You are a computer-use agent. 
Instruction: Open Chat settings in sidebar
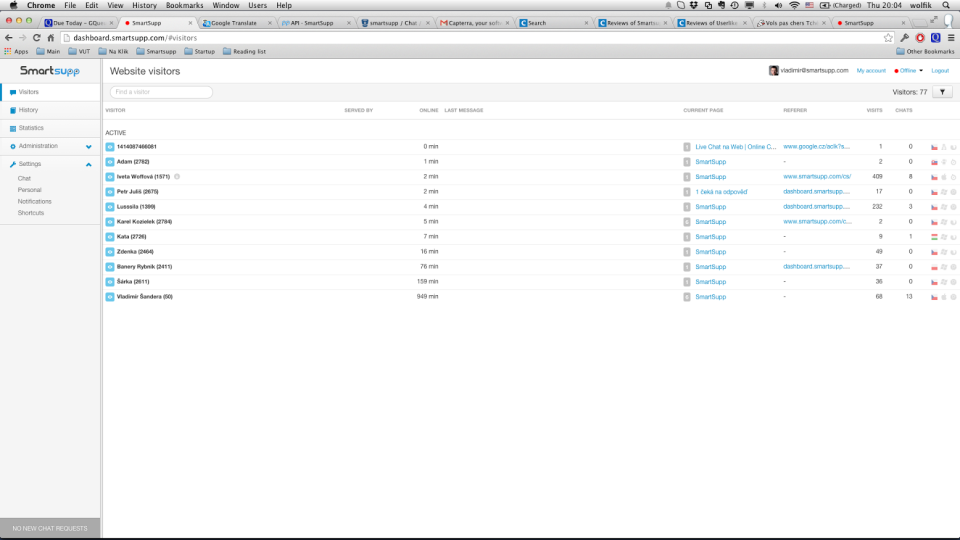click(24, 179)
